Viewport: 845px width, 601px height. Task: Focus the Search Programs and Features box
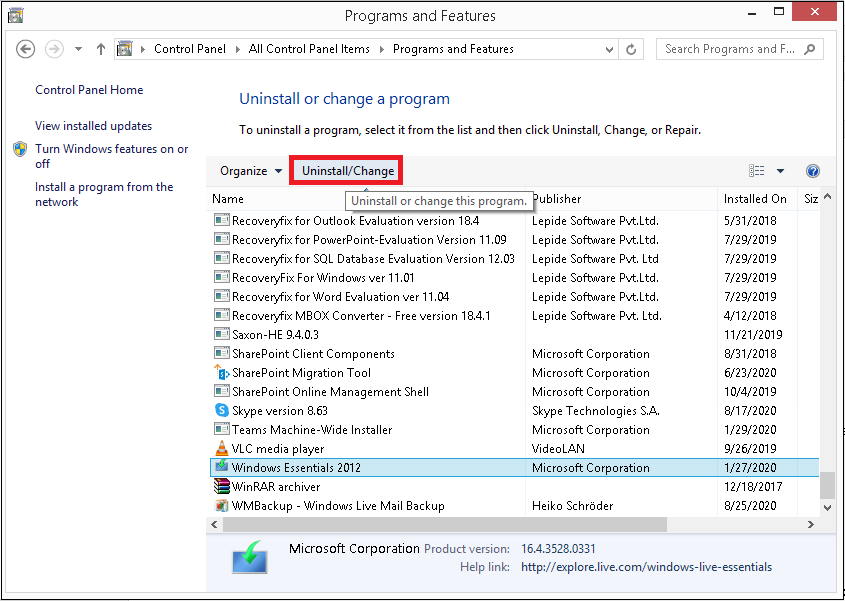point(739,49)
